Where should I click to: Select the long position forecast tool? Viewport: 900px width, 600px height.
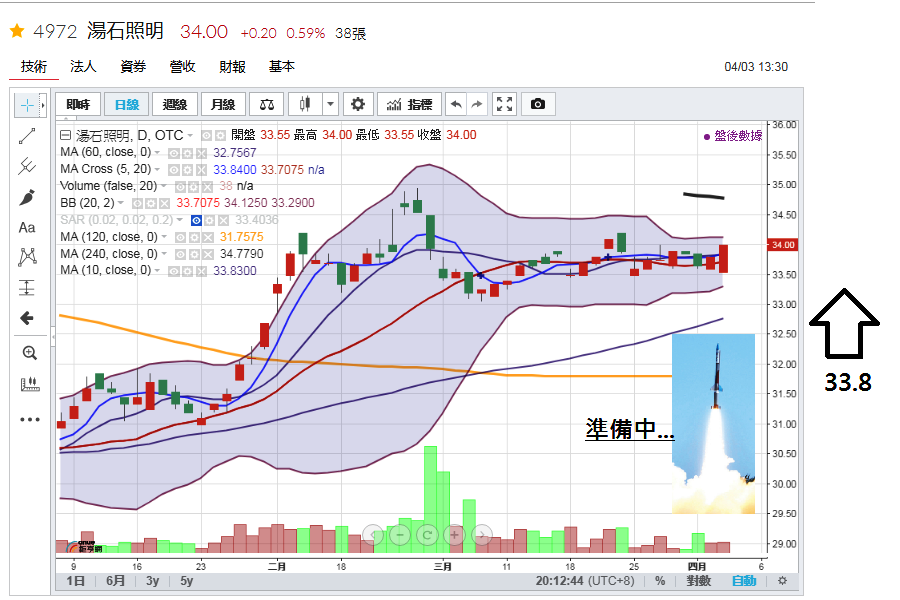point(27,287)
